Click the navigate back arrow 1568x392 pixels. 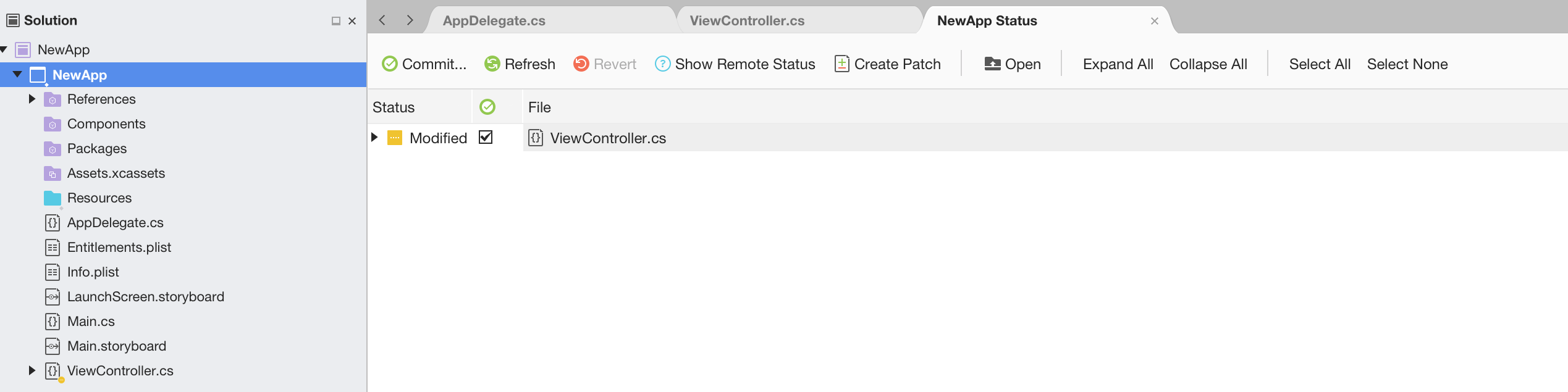pyautogui.click(x=382, y=20)
